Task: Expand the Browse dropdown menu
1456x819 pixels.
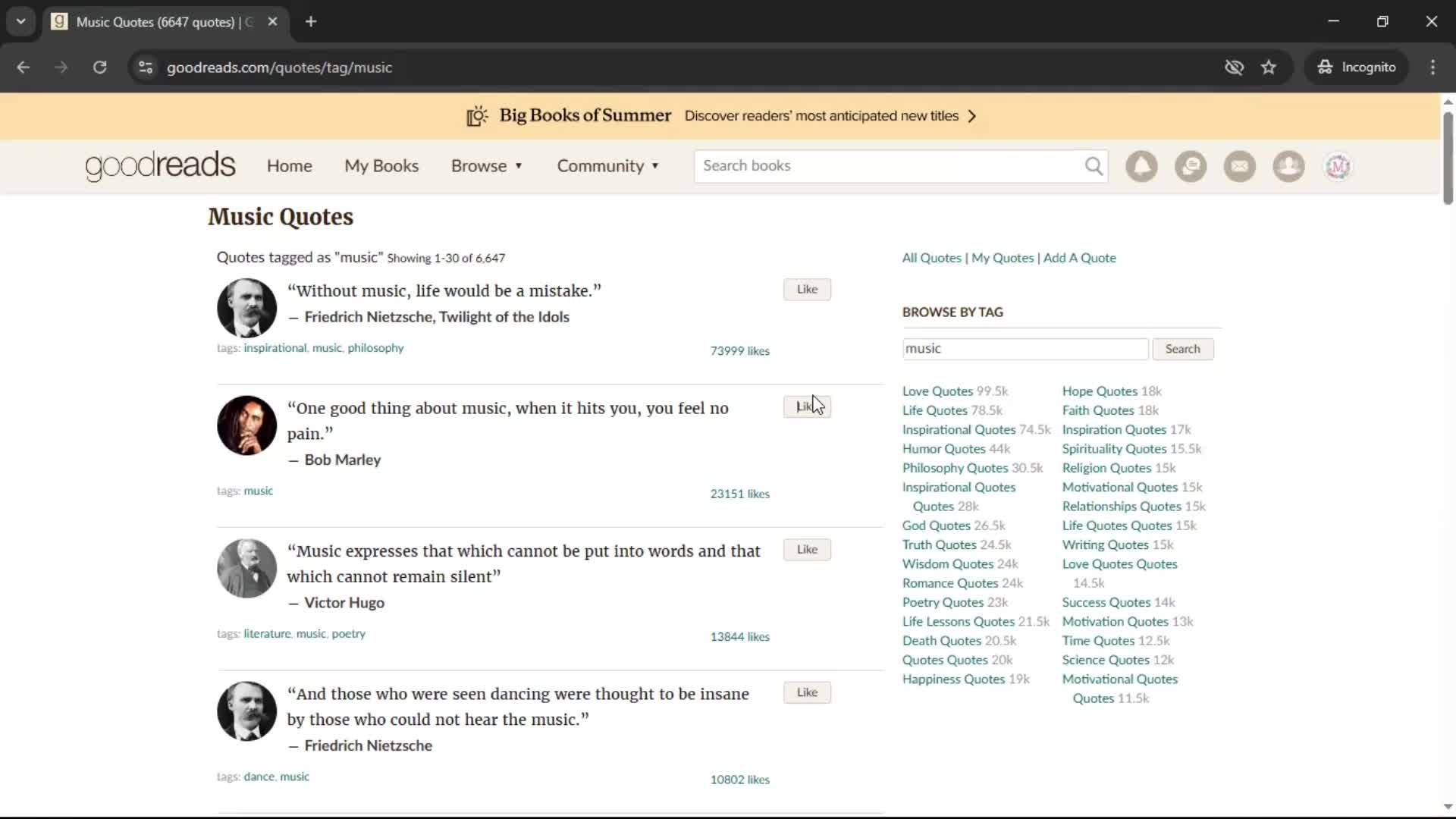Action: pyautogui.click(x=487, y=166)
